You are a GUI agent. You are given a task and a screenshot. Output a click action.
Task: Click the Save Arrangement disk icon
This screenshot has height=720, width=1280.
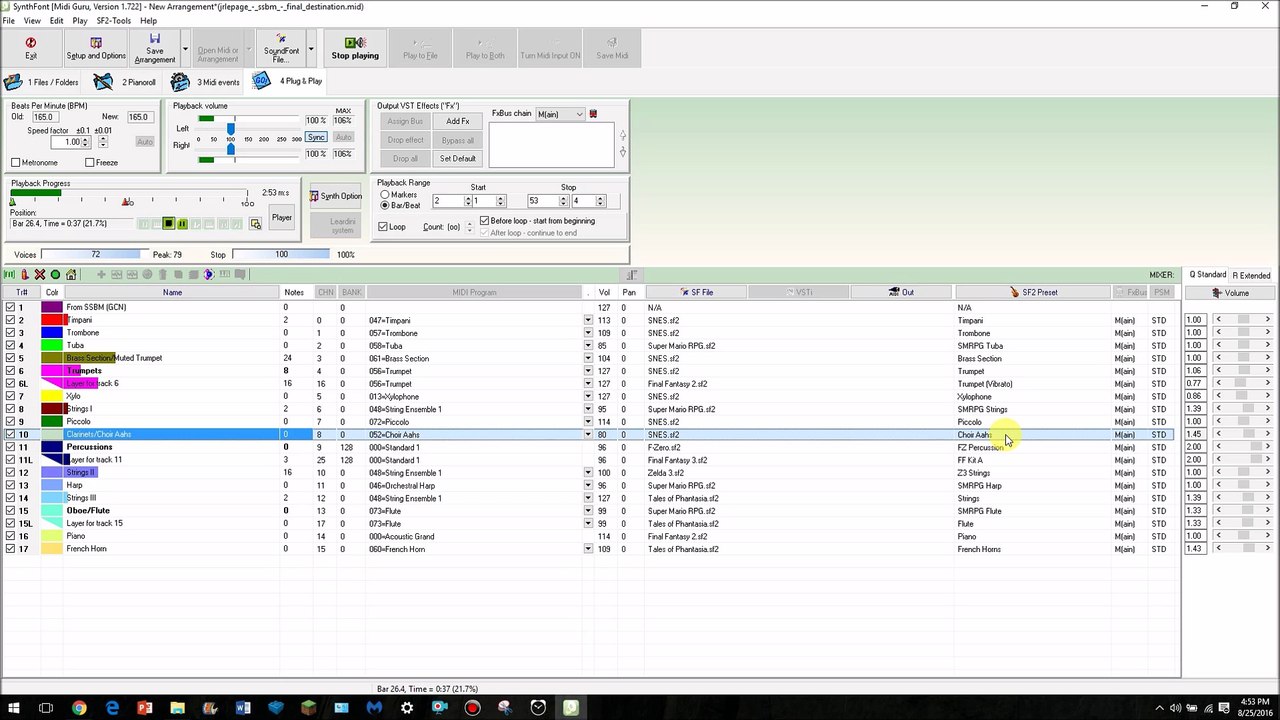click(x=155, y=40)
